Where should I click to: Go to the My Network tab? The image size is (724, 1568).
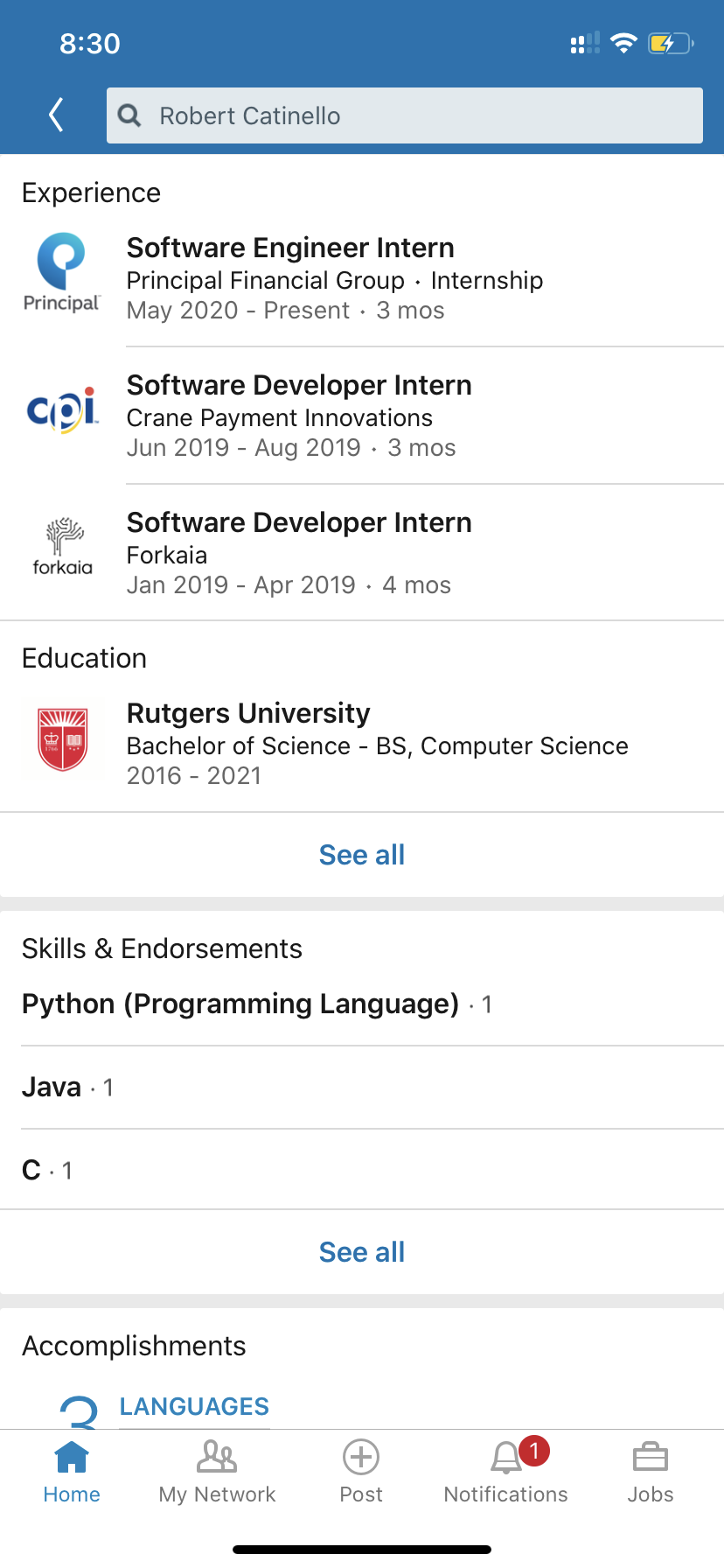tap(217, 1470)
